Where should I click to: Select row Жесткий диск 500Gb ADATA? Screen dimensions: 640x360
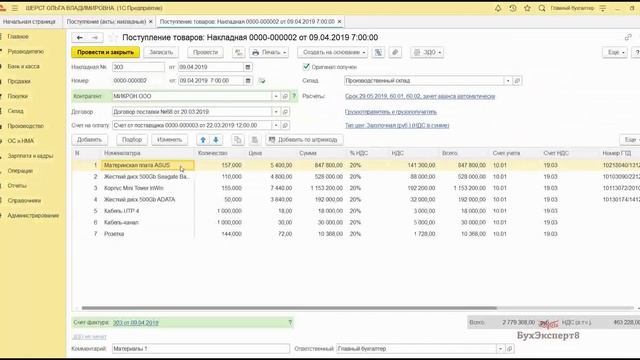(355, 200)
